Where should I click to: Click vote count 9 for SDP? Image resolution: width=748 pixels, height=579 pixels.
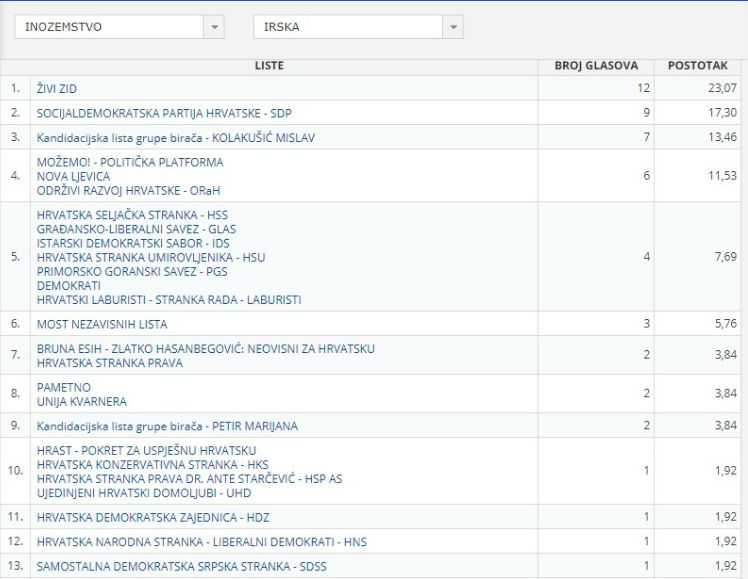click(646, 113)
